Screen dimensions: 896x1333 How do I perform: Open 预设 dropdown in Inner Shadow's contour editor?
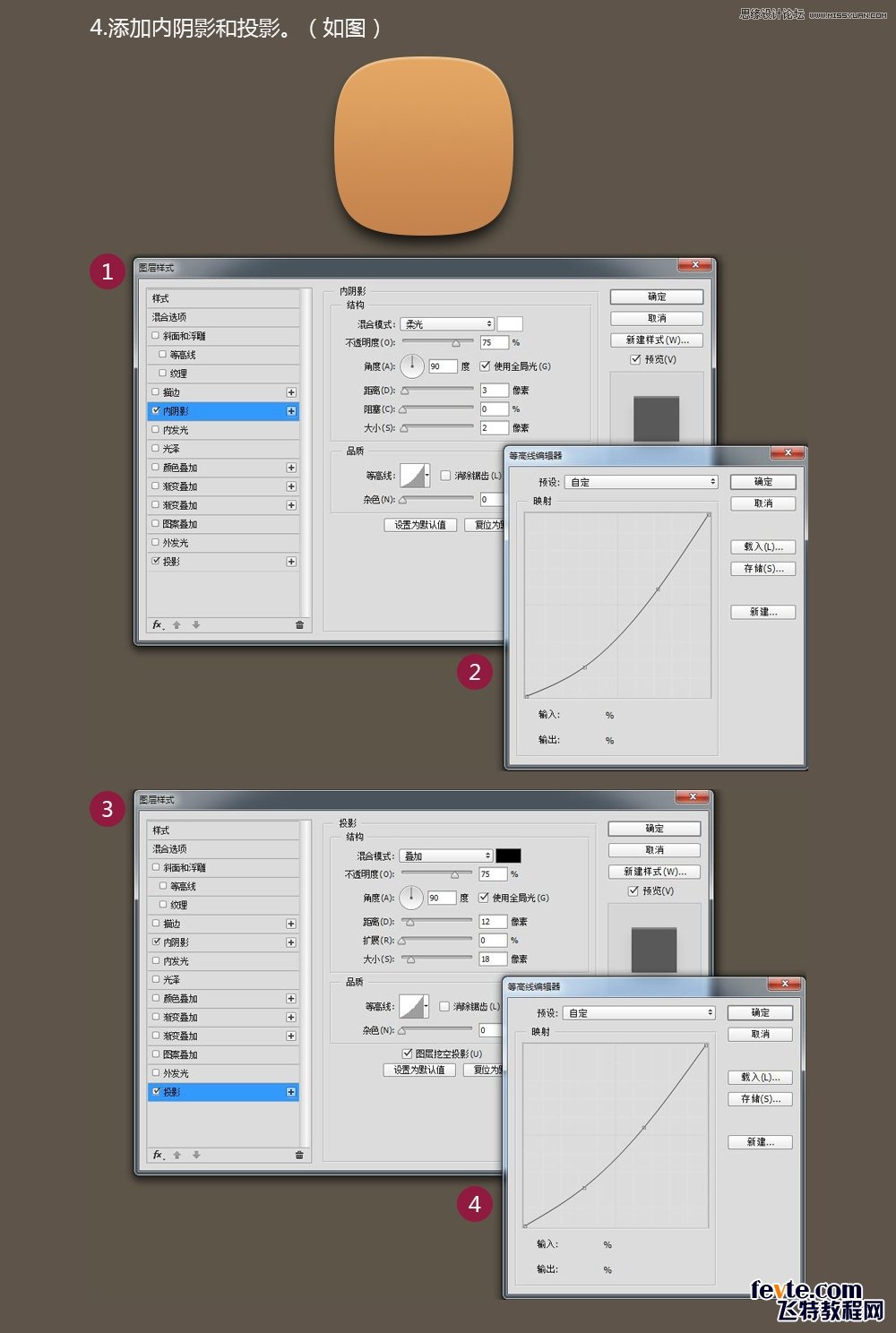[x=642, y=482]
